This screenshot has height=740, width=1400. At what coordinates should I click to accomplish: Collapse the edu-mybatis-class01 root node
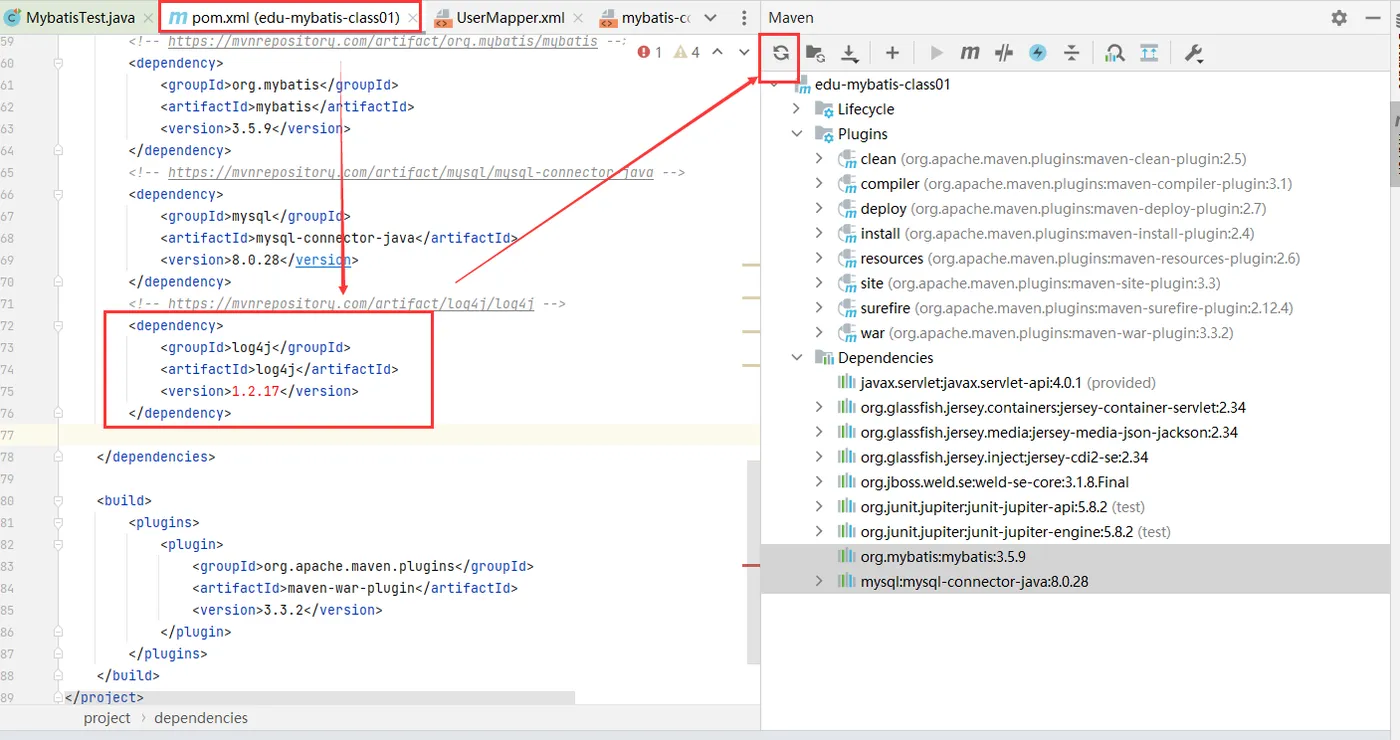coord(775,84)
